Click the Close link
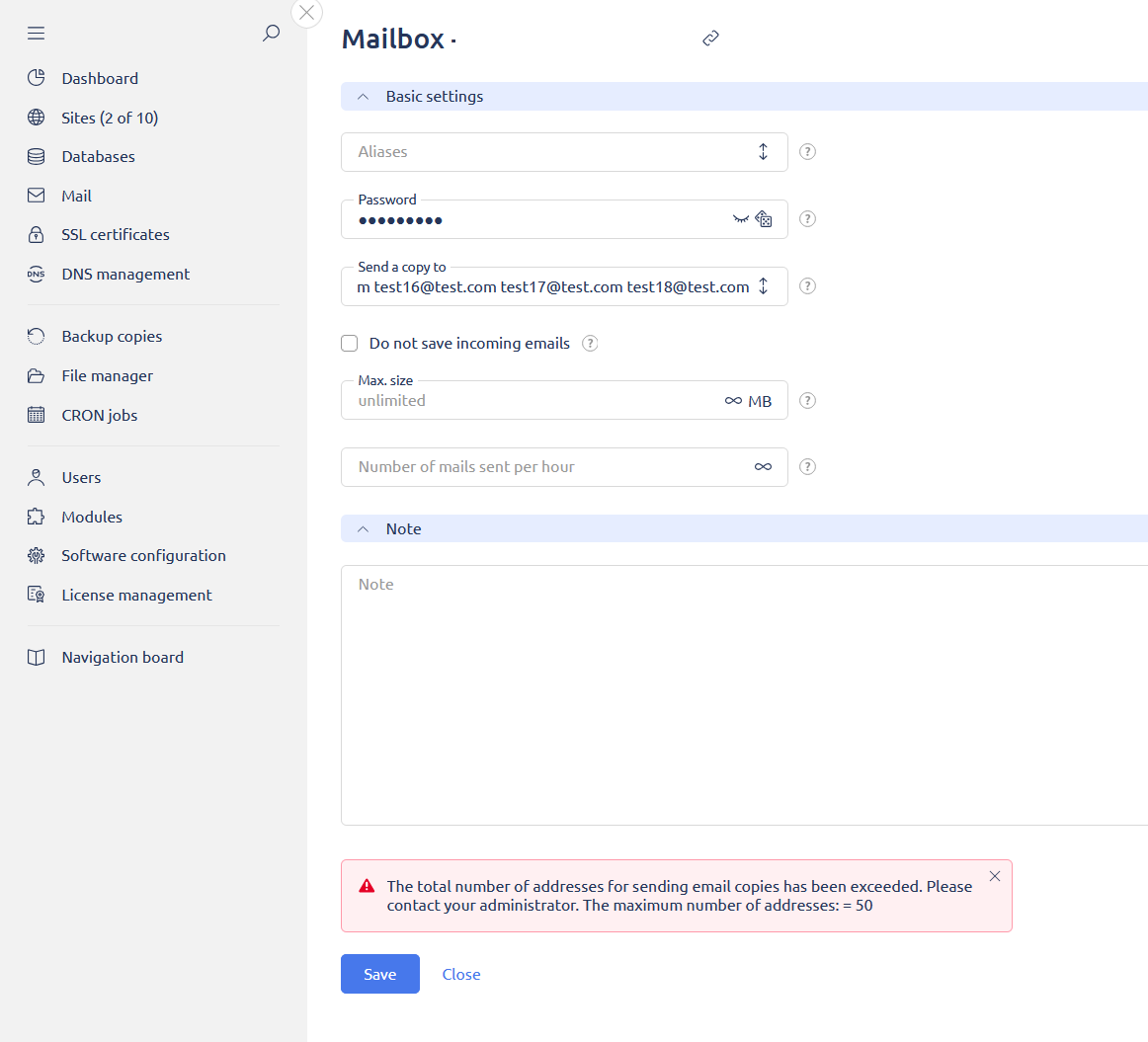 pos(461,974)
